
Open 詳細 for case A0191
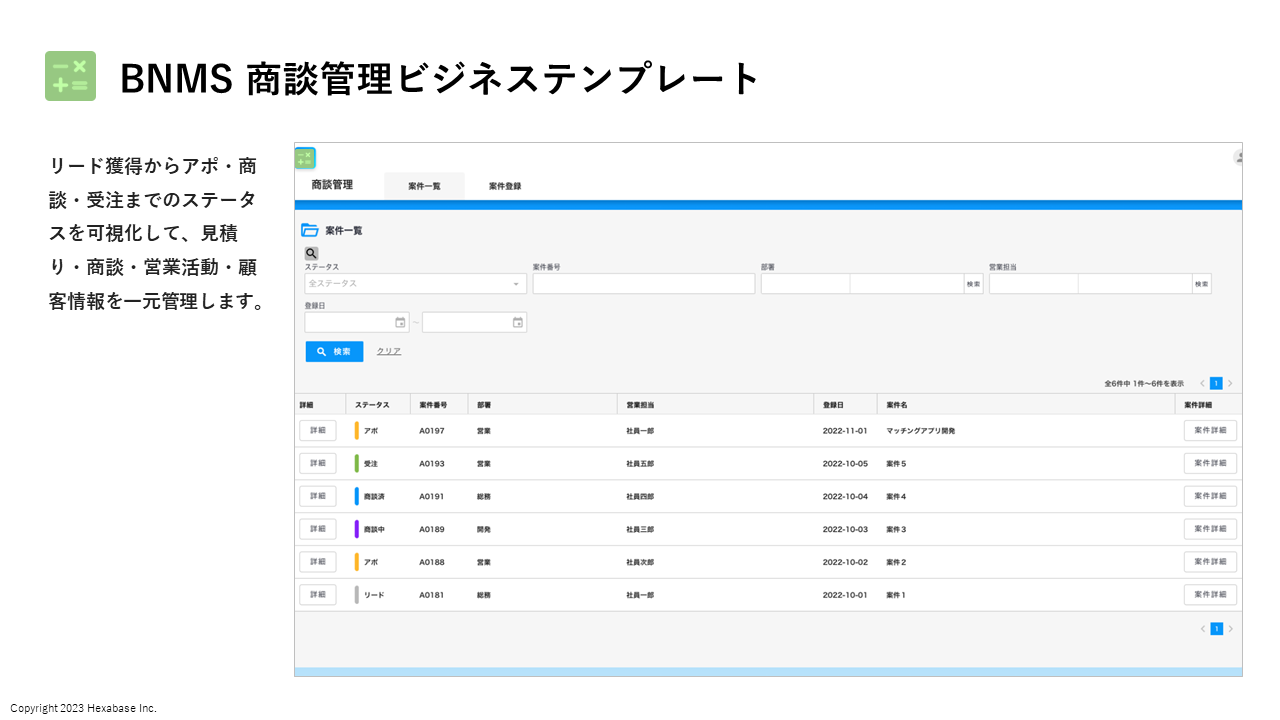click(x=317, y=496)
